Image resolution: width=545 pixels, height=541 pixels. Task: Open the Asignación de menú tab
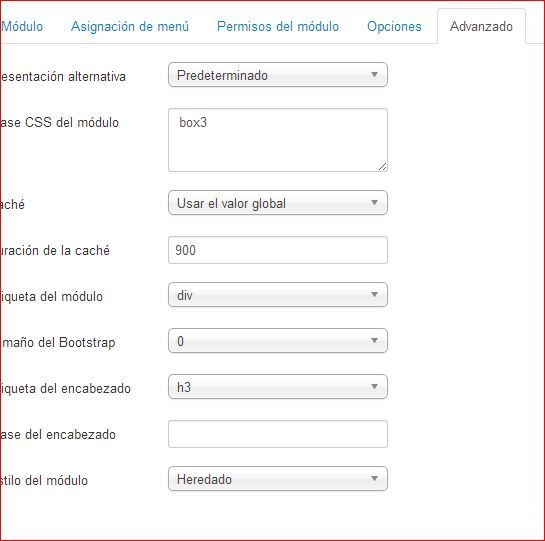pyautogui.click(x=130, y=26)
